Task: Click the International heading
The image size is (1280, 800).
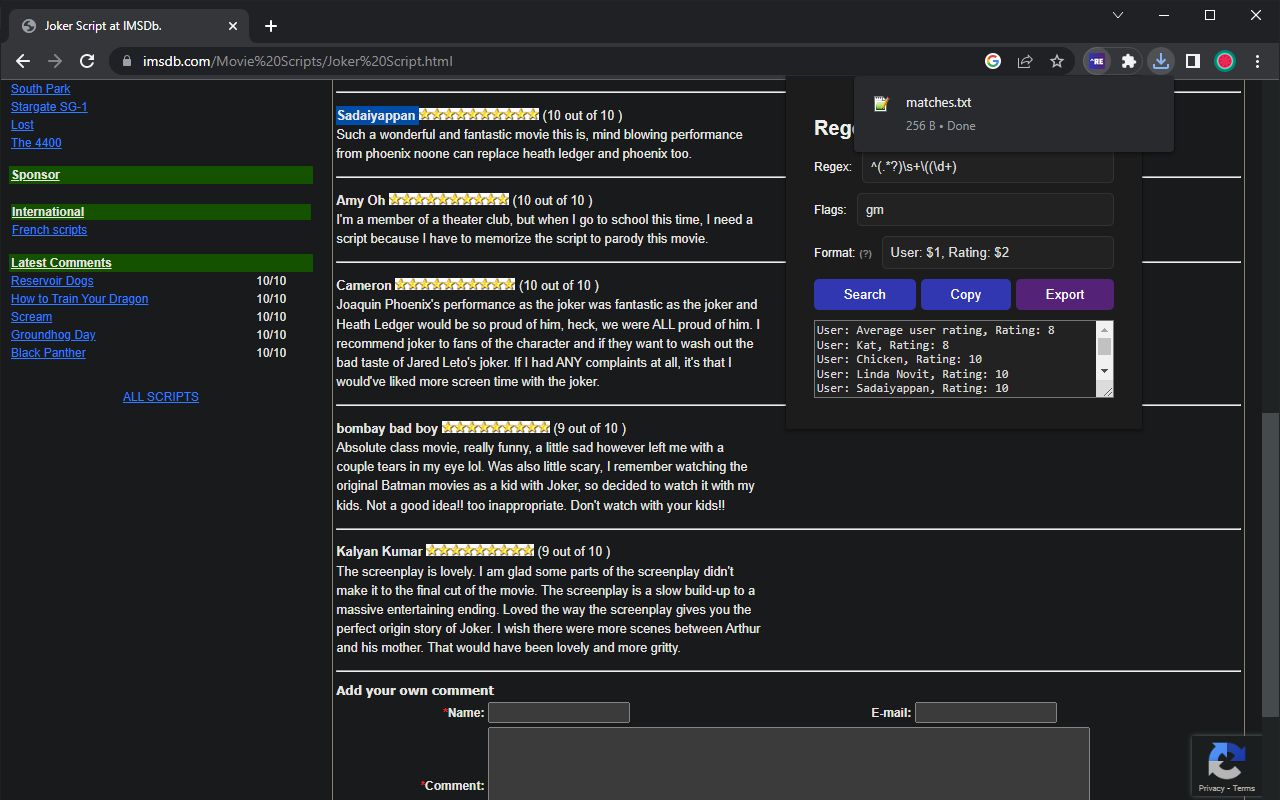Action: 48,212
